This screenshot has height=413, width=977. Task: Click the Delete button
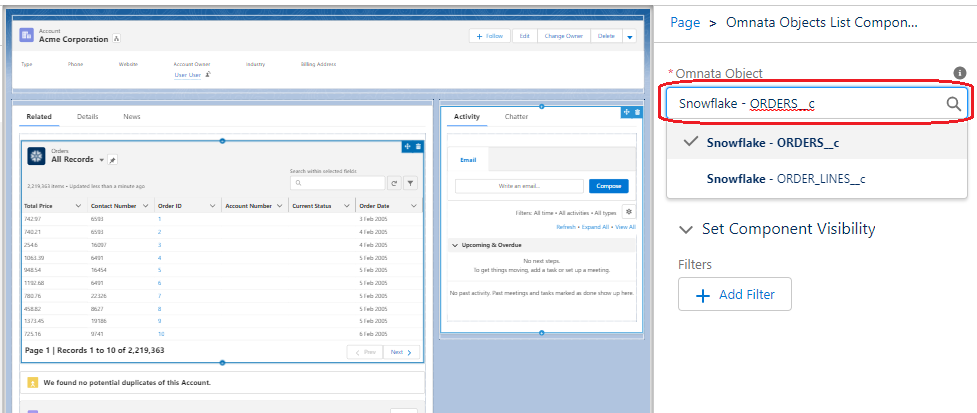(606, 36)
